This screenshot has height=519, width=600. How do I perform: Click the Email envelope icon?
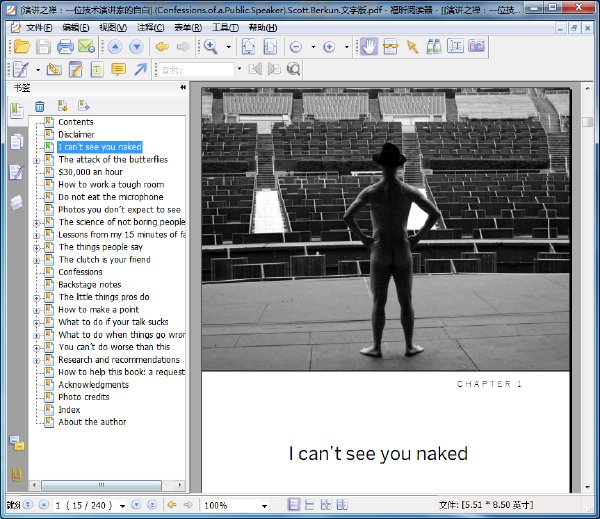click(x=86, y=47)
